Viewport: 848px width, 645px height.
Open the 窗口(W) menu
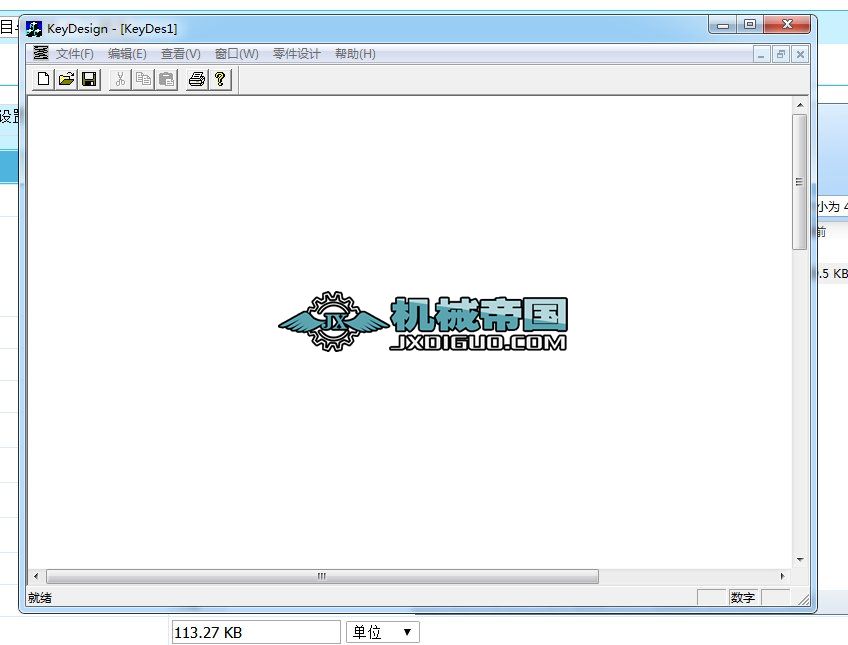(x=236, y=54)
